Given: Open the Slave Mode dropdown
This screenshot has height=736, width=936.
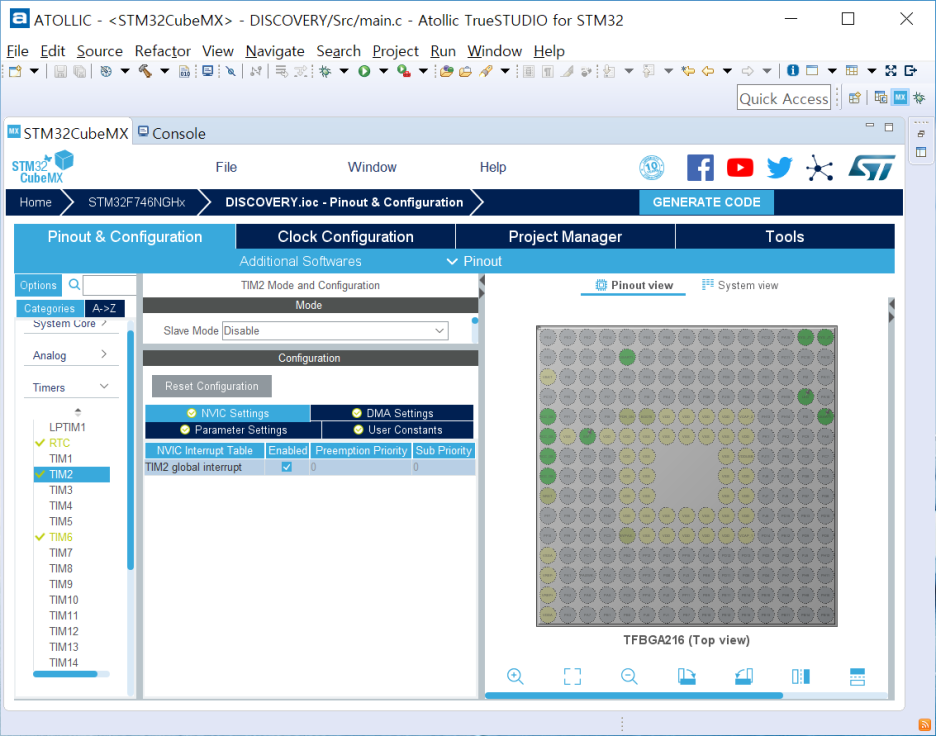Looking at the screenshot, I should [x=335, y=331].
